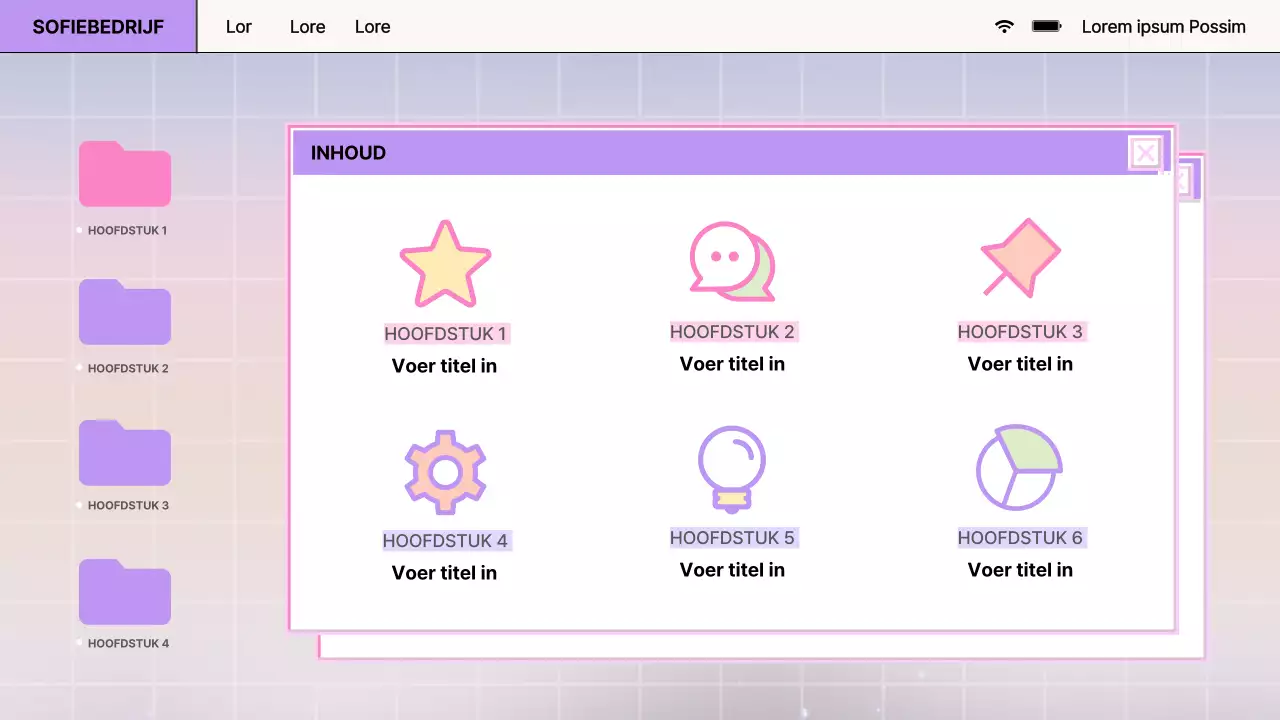Open the chat bubble icon above Hoofdstuk 2
The height and width of the screenshot is (720, 1280).
(x=732, y=260)
